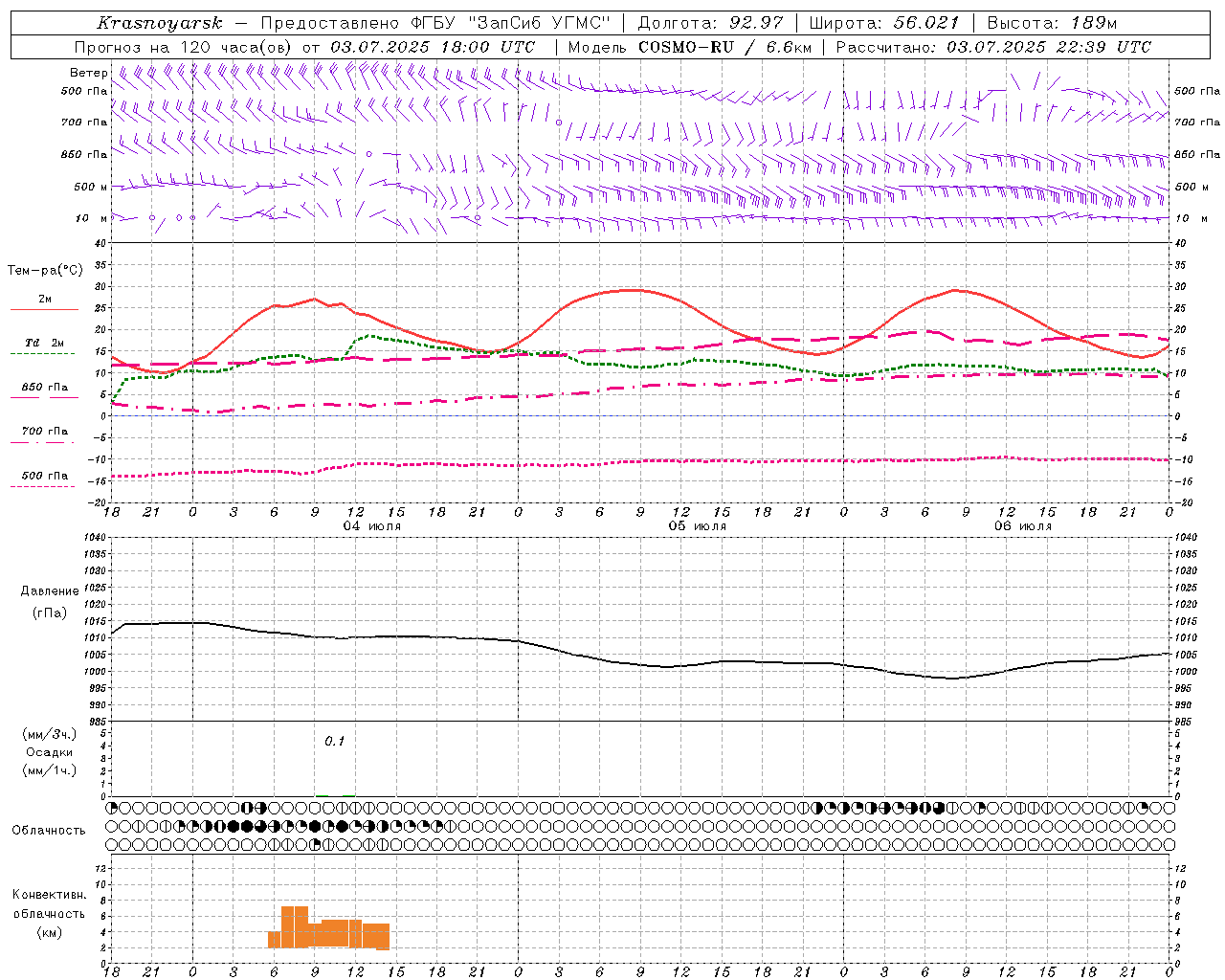Screen dimensions: 1225x980
Task: Click the (мм/3ч.) precipitation unit label
Action: point(50,734)
